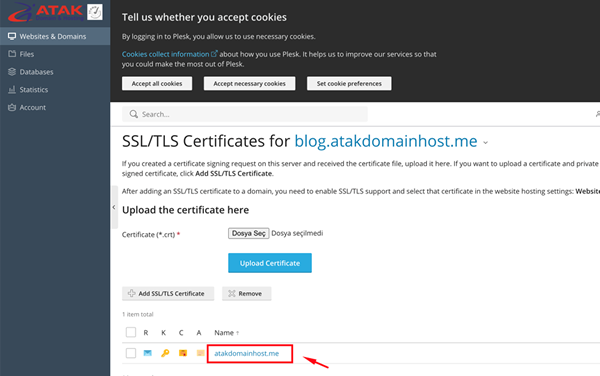The height and width of the screenshot is (376, 600).
Task: Check the atakdomainhost.me certificate row checkbox
Action: tap(131, 353)
